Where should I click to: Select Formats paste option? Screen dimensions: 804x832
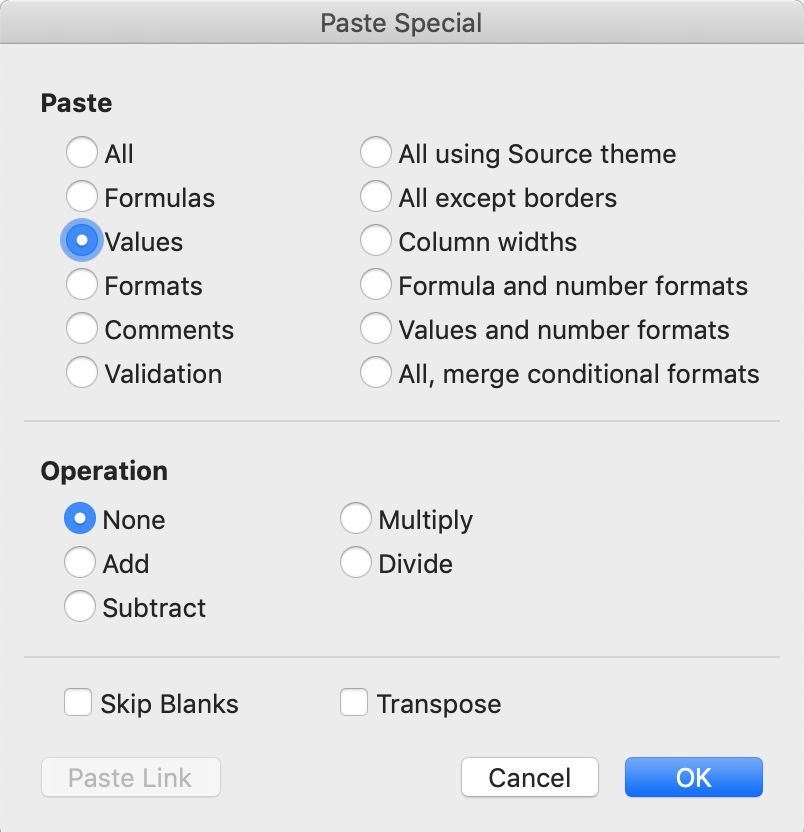click(82, 286)
